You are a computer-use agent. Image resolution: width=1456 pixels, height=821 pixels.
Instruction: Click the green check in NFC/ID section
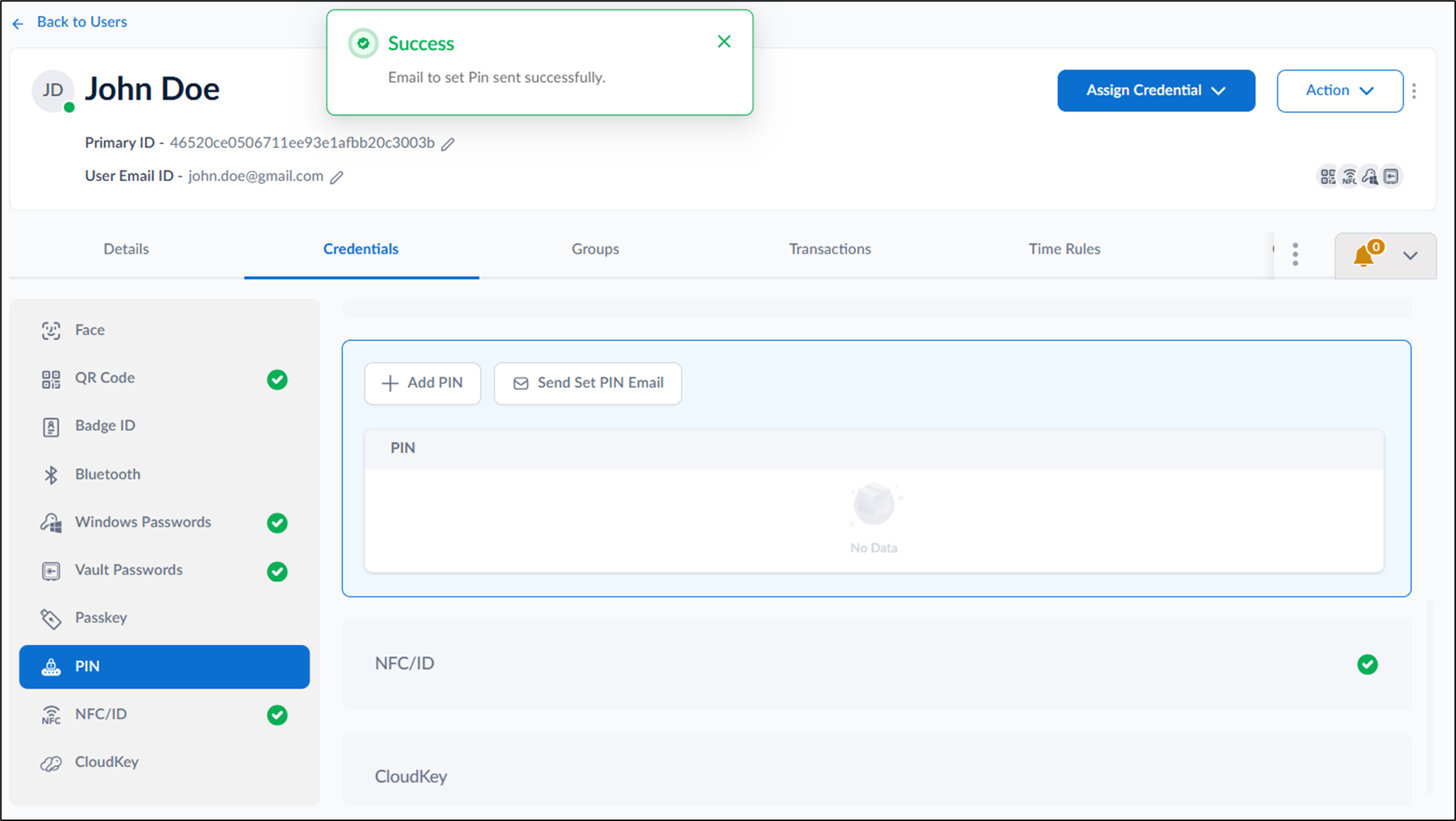1367,665
